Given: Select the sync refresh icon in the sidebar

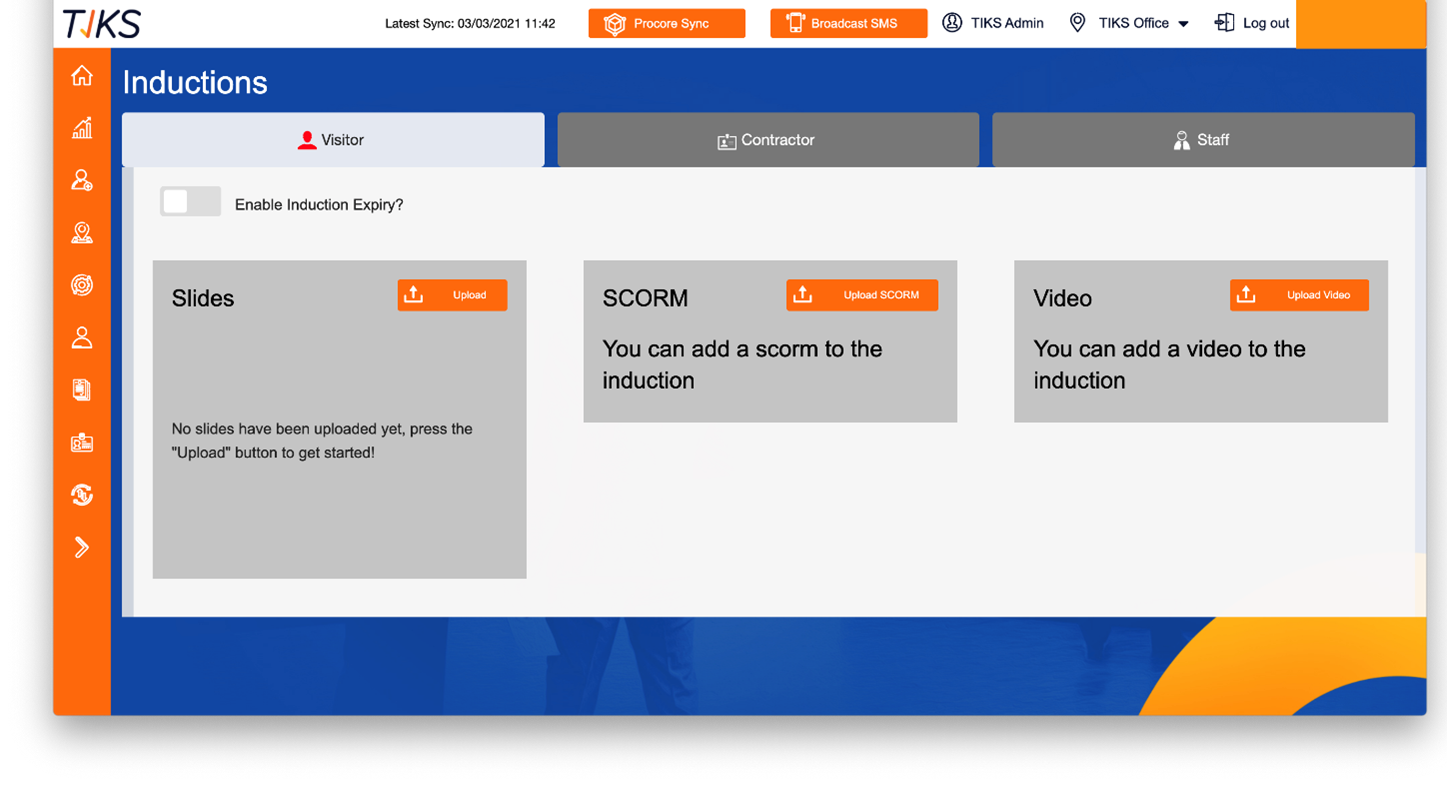Looking at the screenshot, I should point(82,494).
